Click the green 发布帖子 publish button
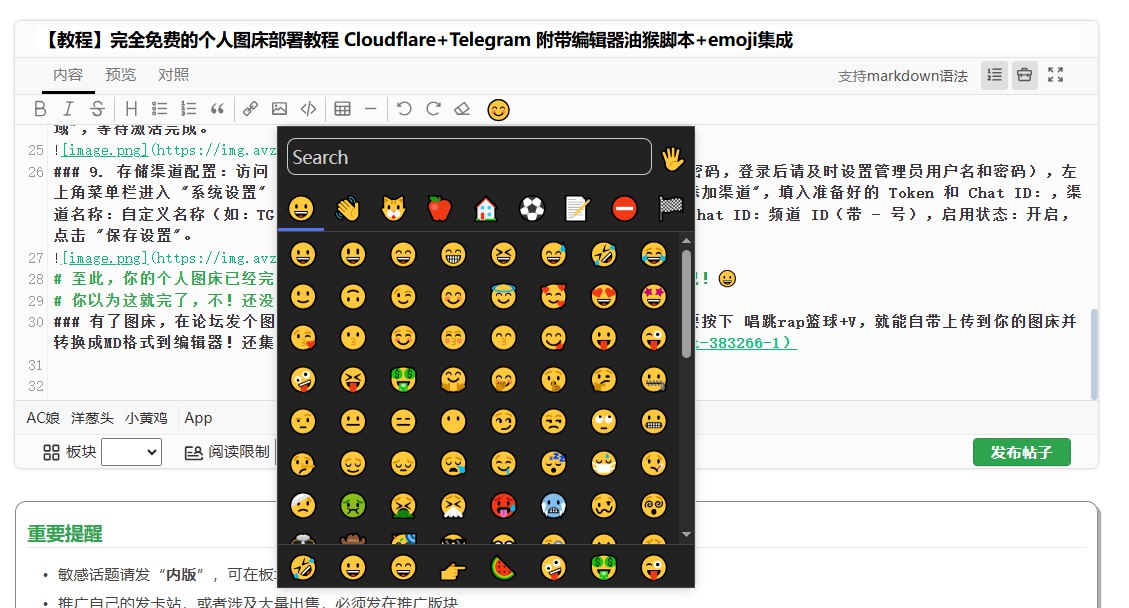 coord(1021,452)
